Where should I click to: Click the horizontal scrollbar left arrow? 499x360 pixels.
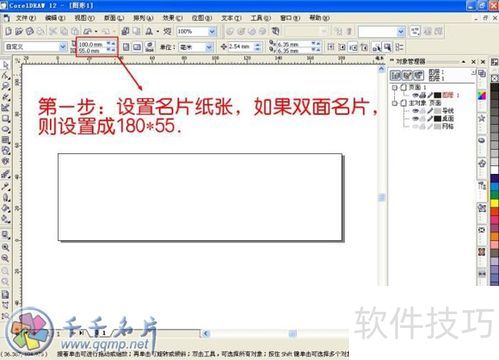coord(206,333)
